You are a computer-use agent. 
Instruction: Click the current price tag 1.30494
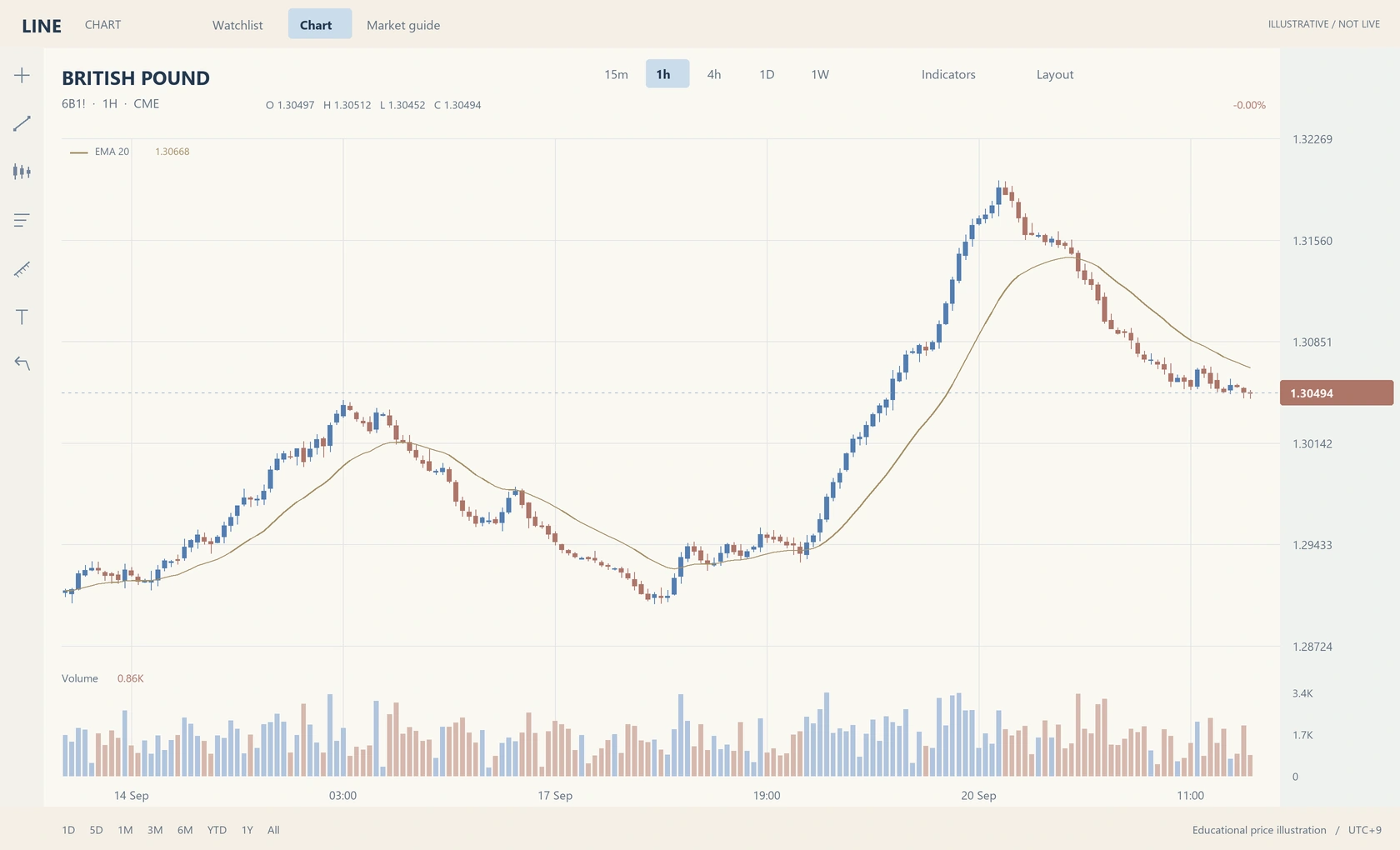pyautogui.click(x=1337, y=393)
